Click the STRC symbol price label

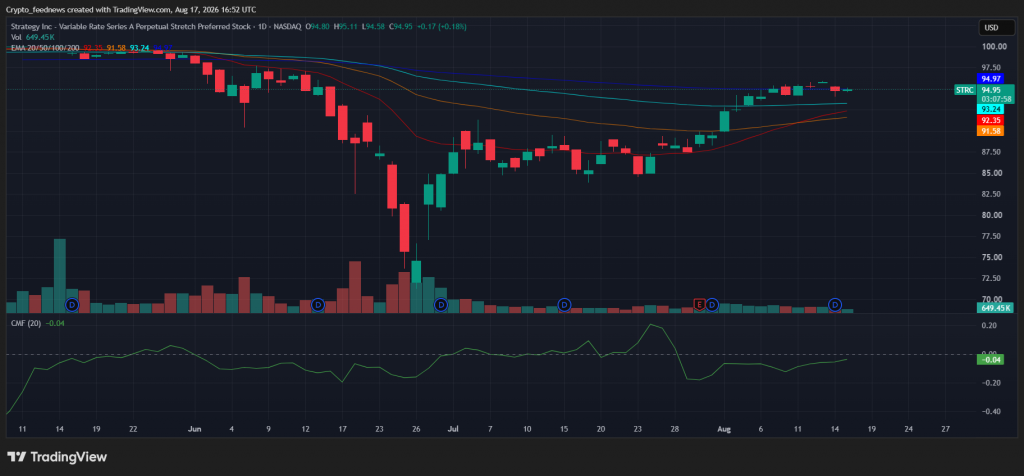coord(965,90)
